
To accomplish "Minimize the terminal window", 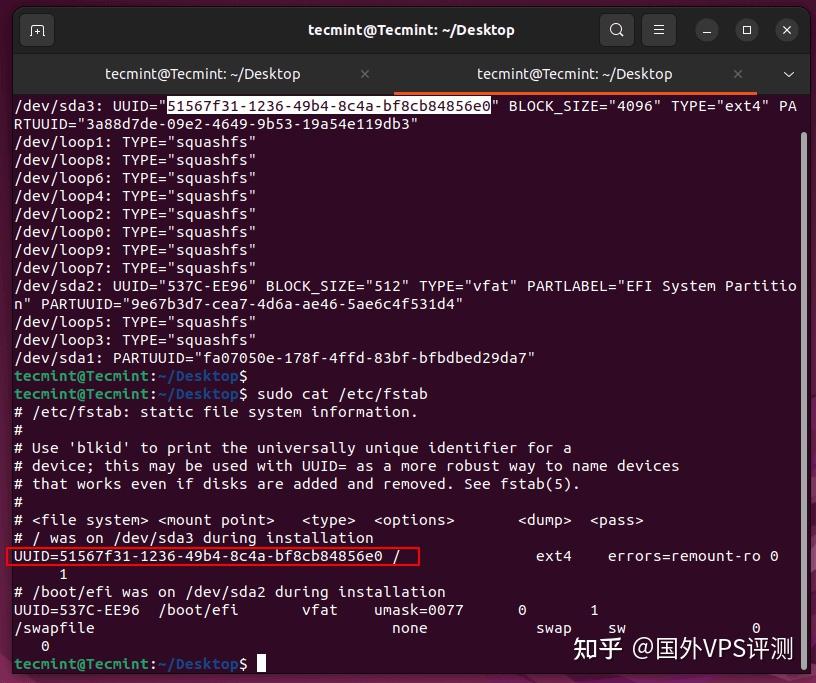I will coord(707,30).
